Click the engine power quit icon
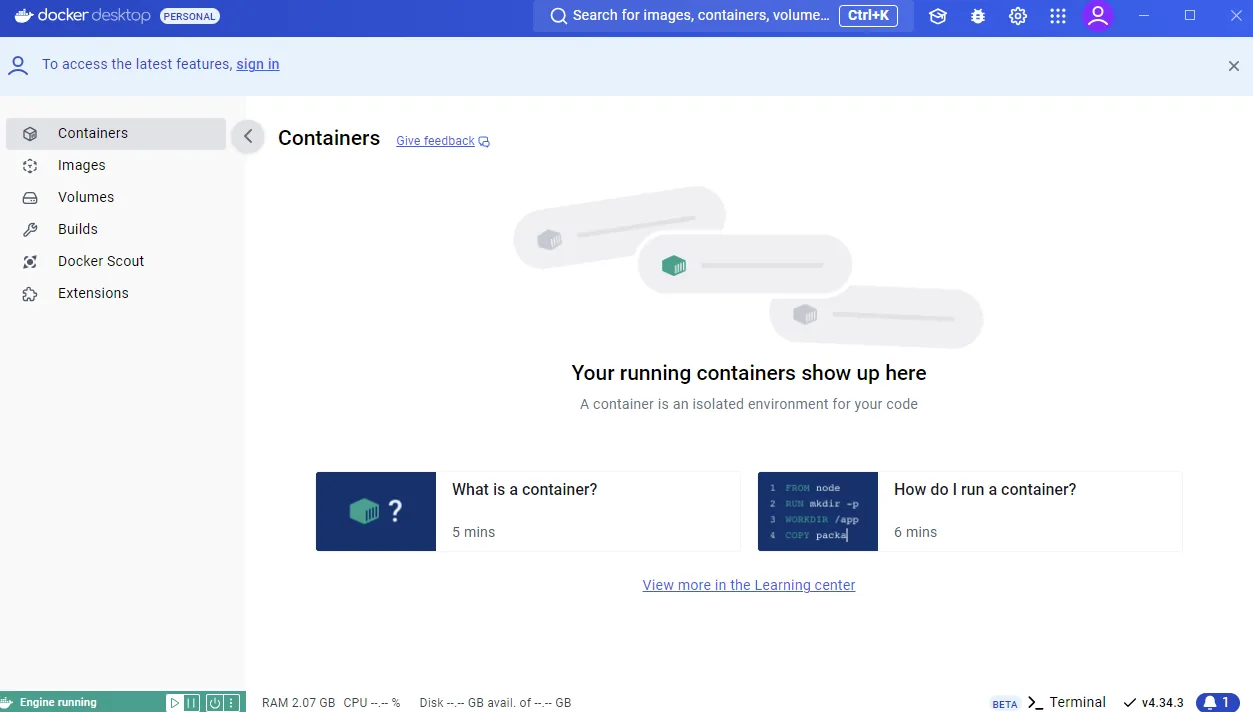Image resolution: width=1253 pixels, height=712 pixels. (214, 703)
